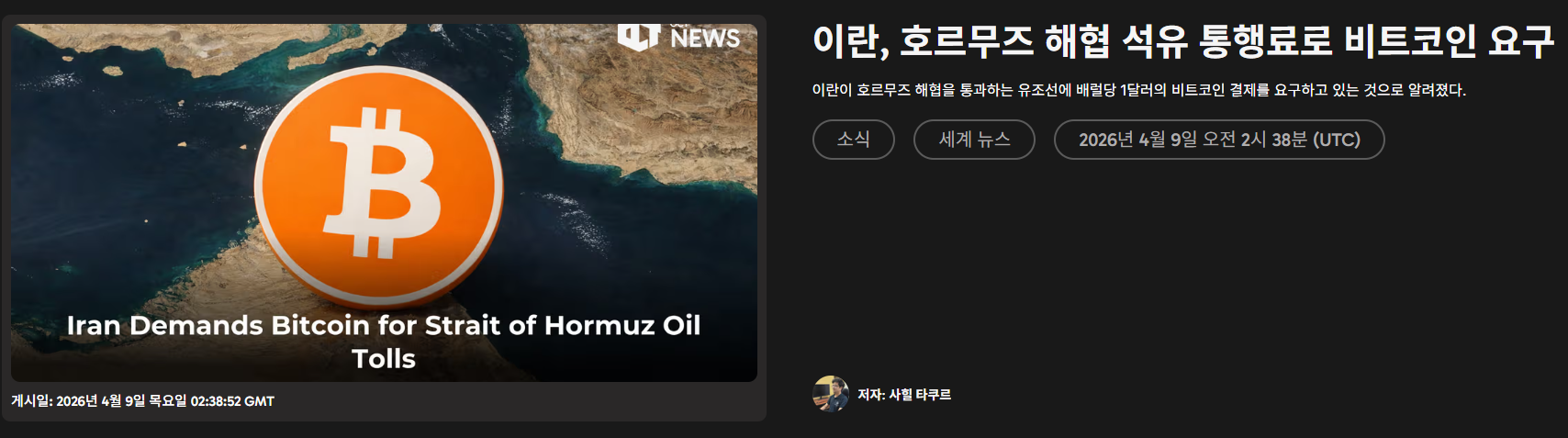Click the orange Bitcoin coin graphic
The height and width of the screenshot is (438, 1568).
[x=379, y=185]
